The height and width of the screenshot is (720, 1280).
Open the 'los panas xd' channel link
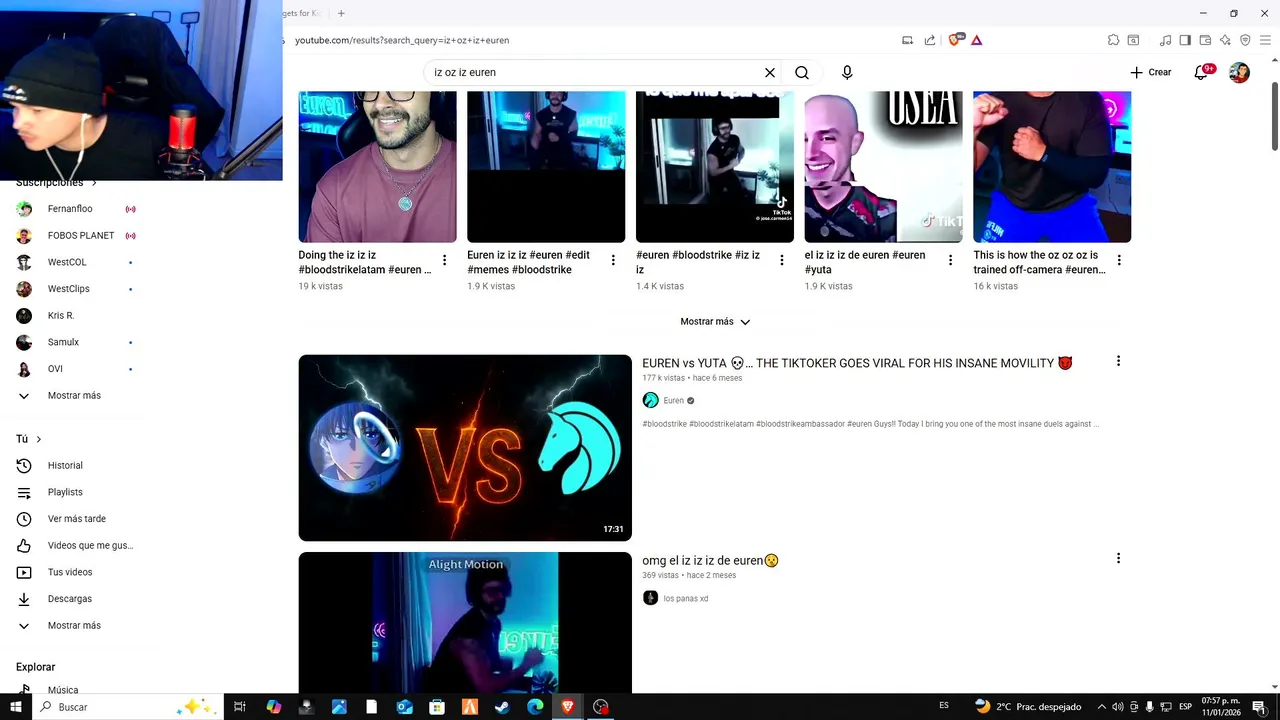(x=685, y=598)
